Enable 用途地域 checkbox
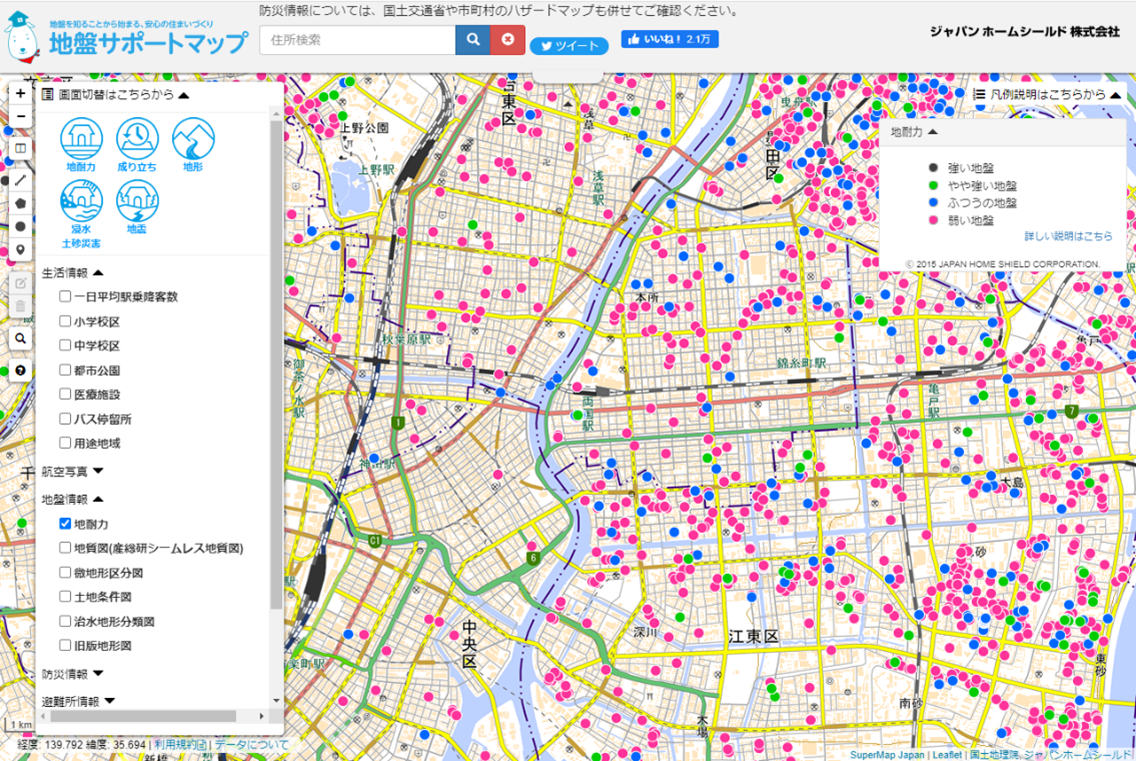Screen dimensions: 1136x761 (x=65, y=443)
